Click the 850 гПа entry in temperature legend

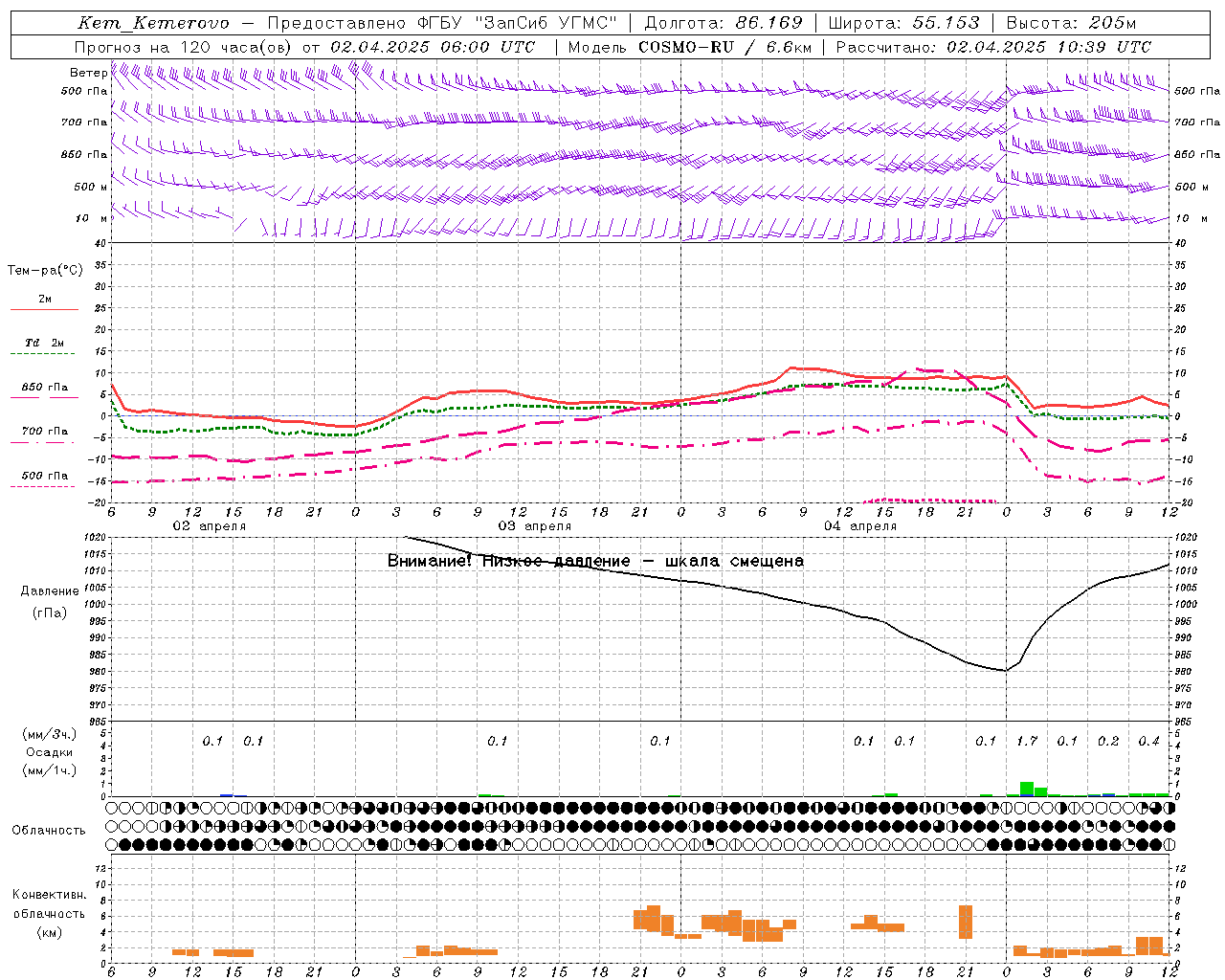pyautogui.click(x=44, y=388)
